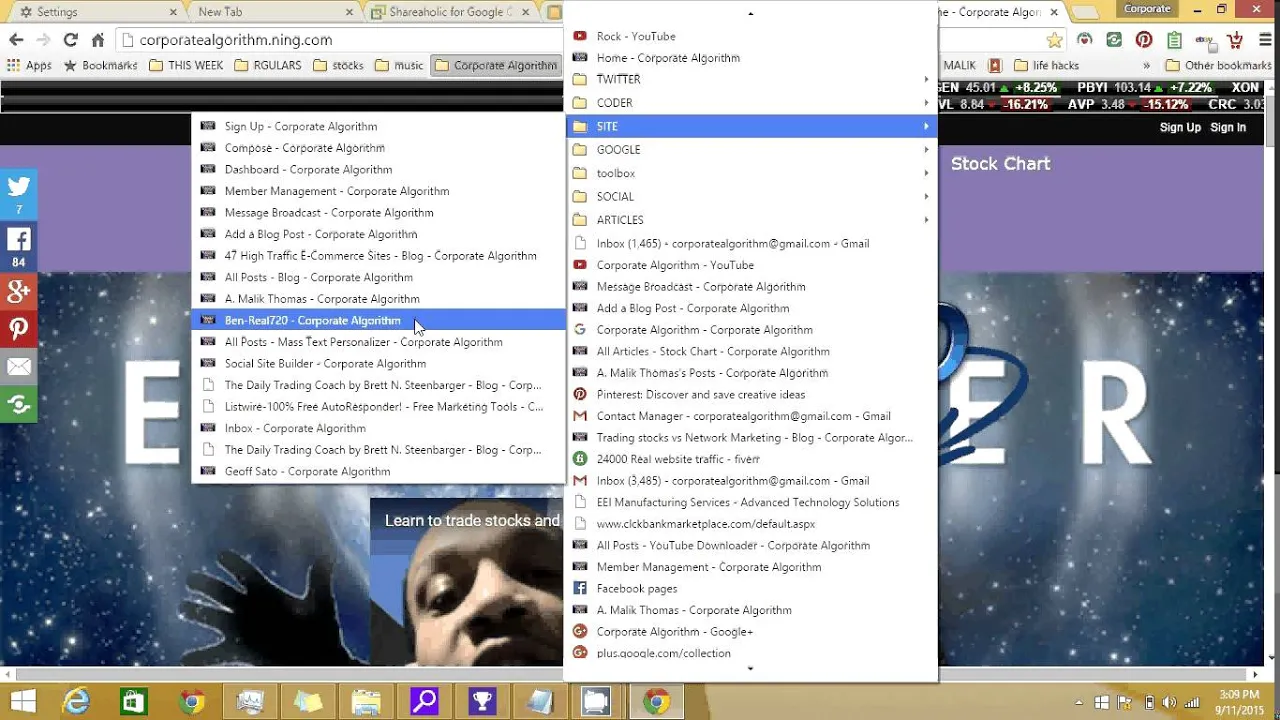The height and width of the screenshot is (720, 1280).
Task: Open purple magnifier search app in taskbar
Action: 424,701
